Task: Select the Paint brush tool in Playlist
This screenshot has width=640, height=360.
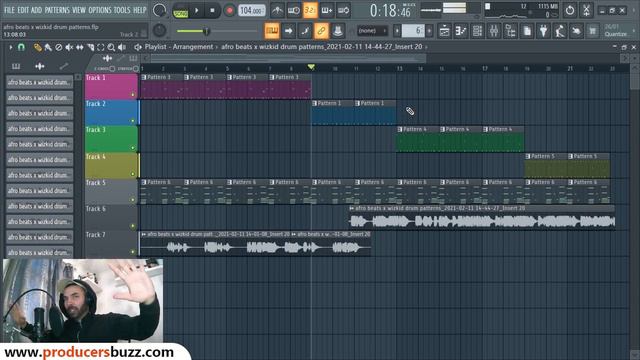Action: pos(48,47)
